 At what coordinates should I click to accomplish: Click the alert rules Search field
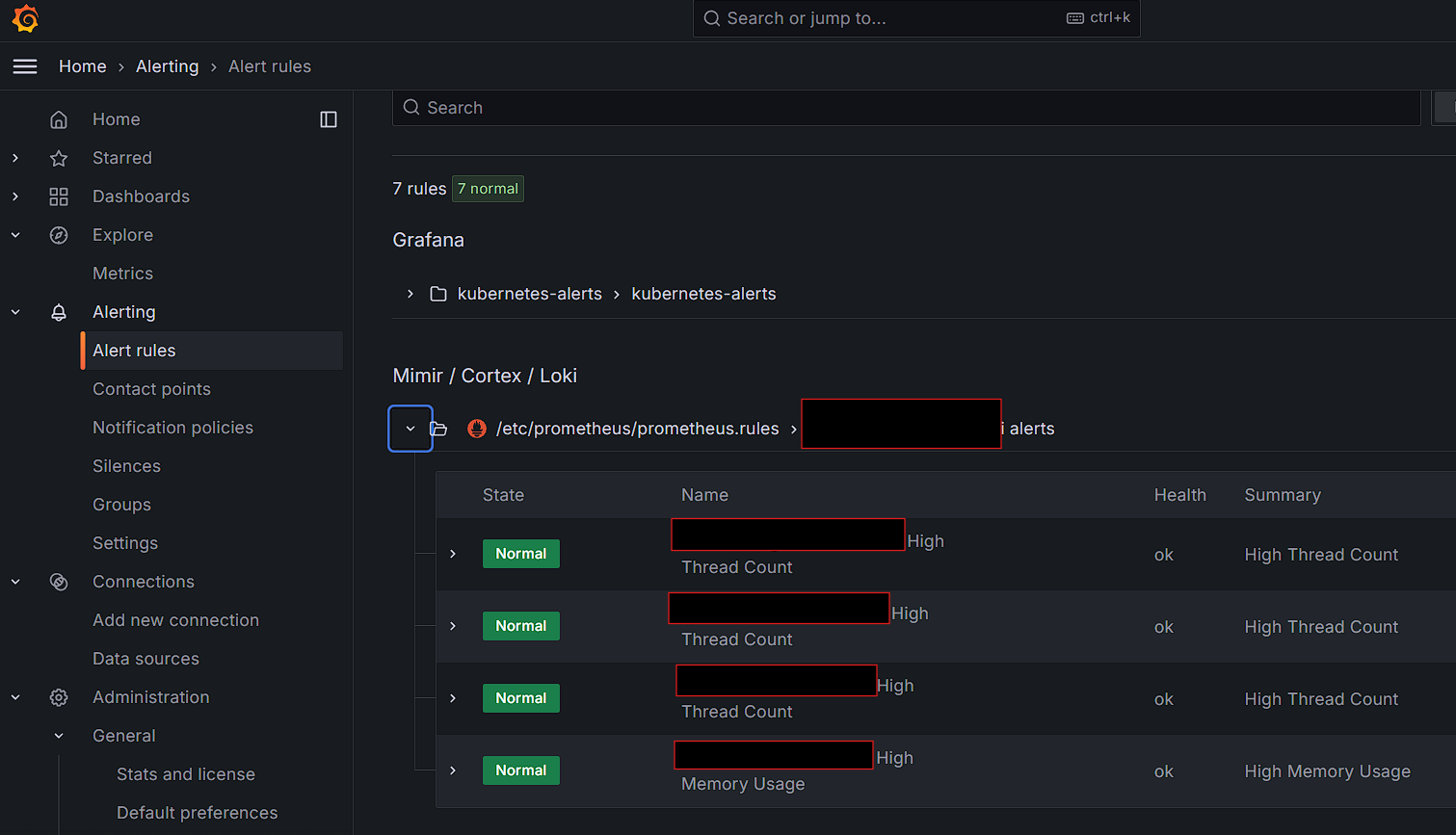(907, 107)
